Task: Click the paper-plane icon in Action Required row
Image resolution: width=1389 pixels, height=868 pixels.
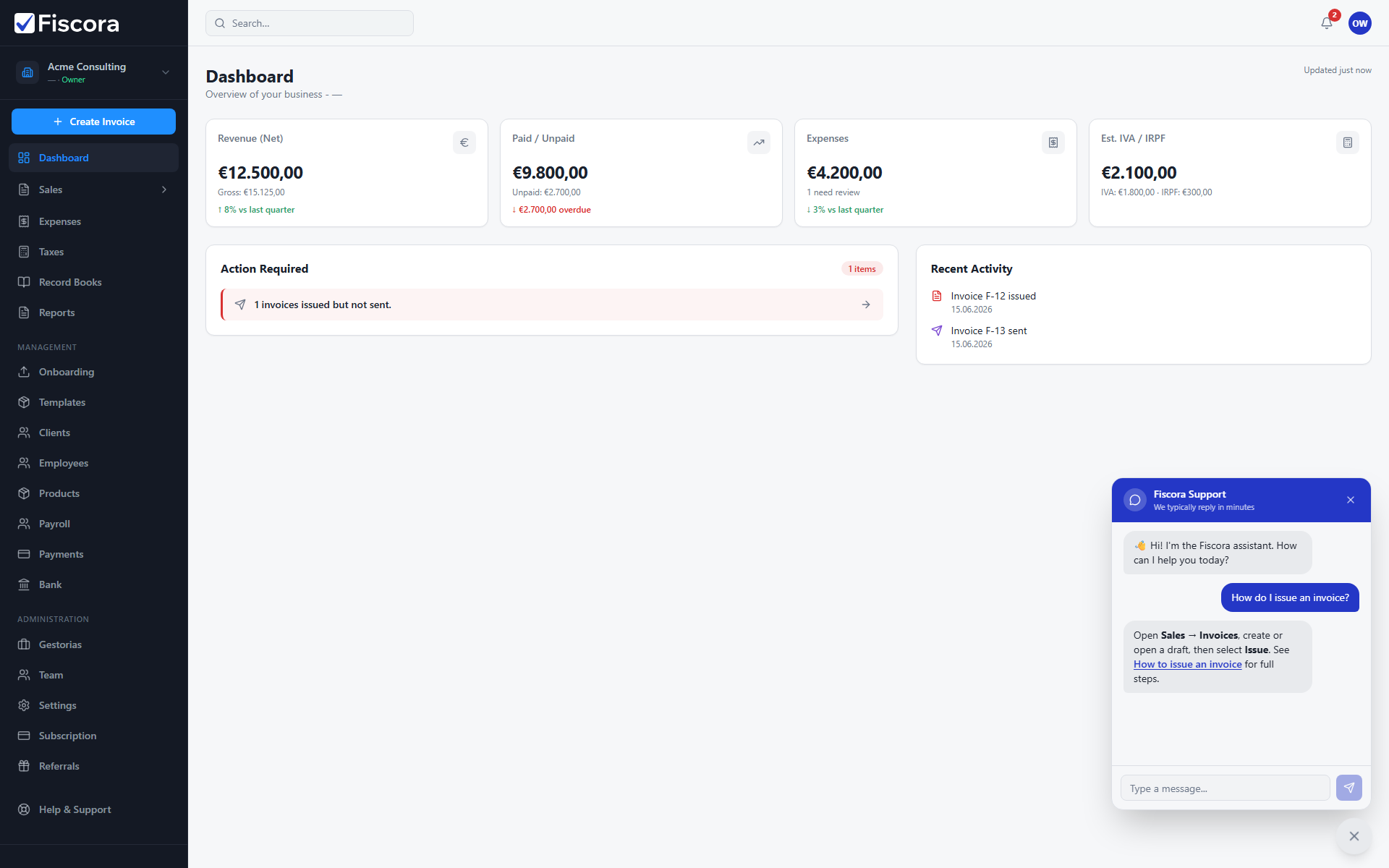Action: tap(240, 305)
